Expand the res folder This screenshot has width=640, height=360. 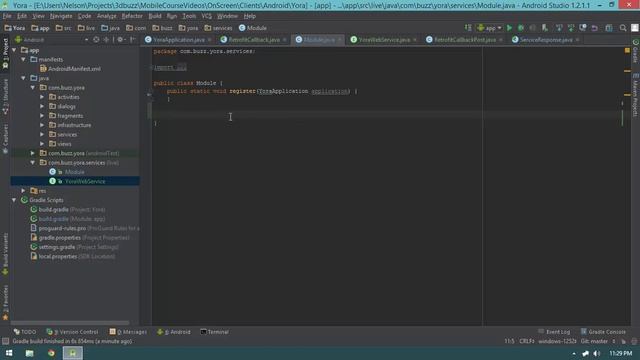coord(24,191)
